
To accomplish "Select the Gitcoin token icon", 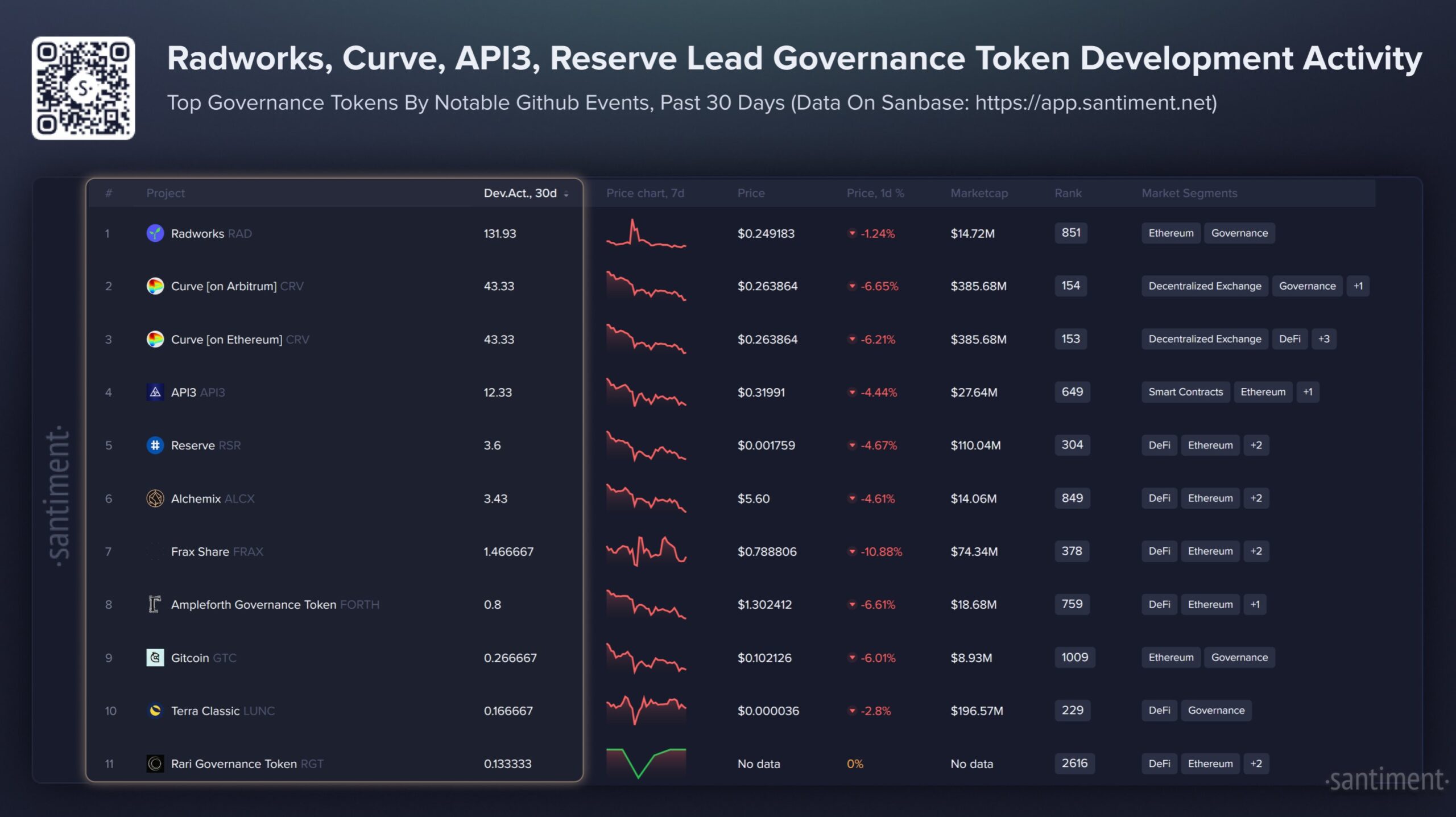I will click(x=155, y=658).
